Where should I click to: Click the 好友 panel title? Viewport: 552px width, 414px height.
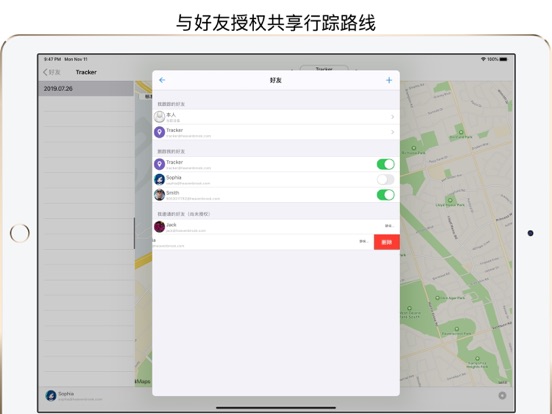[x=276, y=80]
